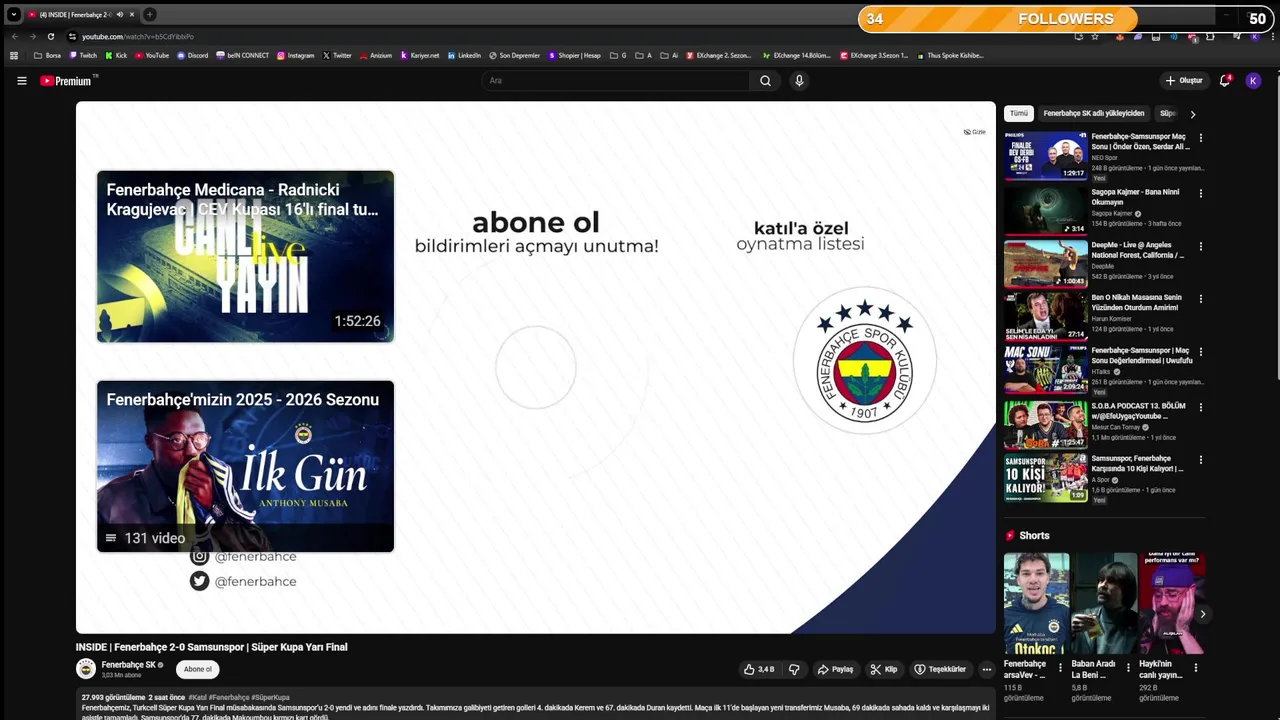This screenshot has width=1280, height=720.
Task: Open the account avatar menu on YouTube
Action: 1253,81
